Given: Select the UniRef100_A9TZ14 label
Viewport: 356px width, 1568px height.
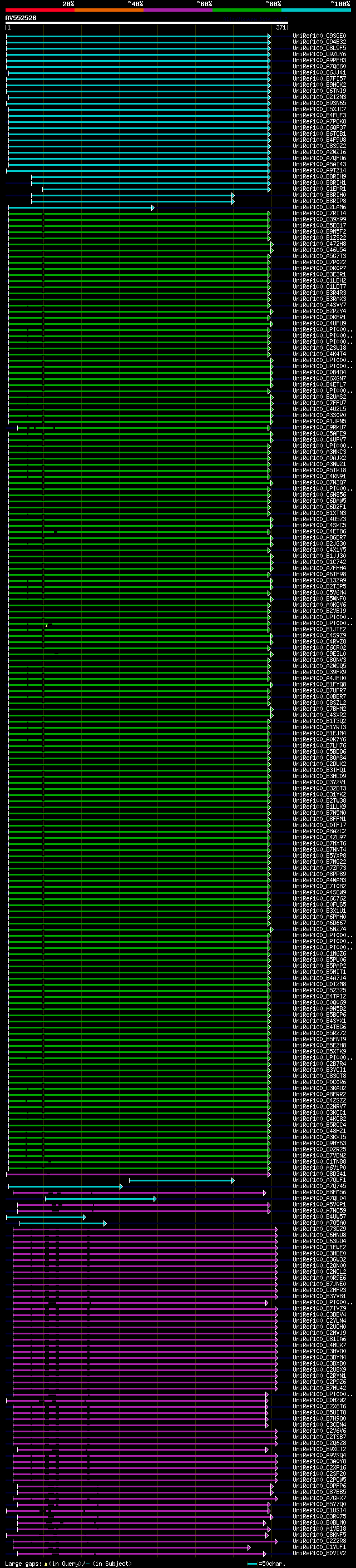Looking at the screenshot, I should (x=319, y=170).
